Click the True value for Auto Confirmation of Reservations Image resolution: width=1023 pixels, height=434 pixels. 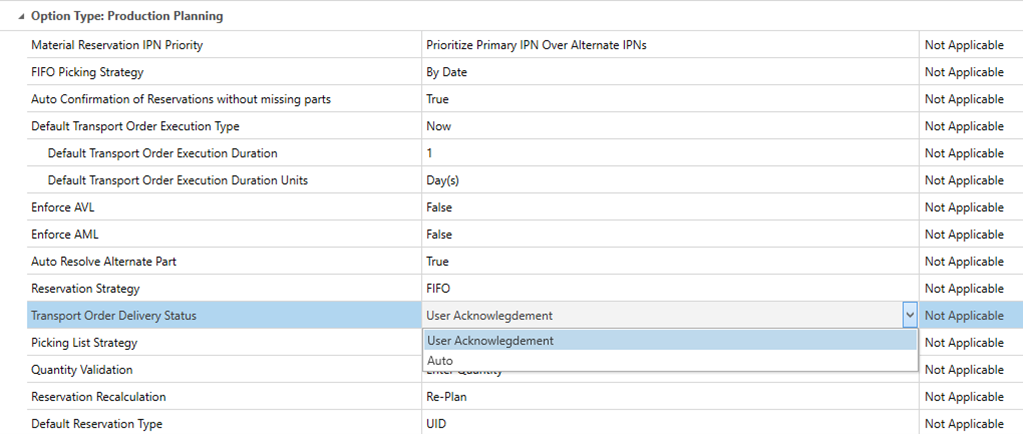pos(437,99)
